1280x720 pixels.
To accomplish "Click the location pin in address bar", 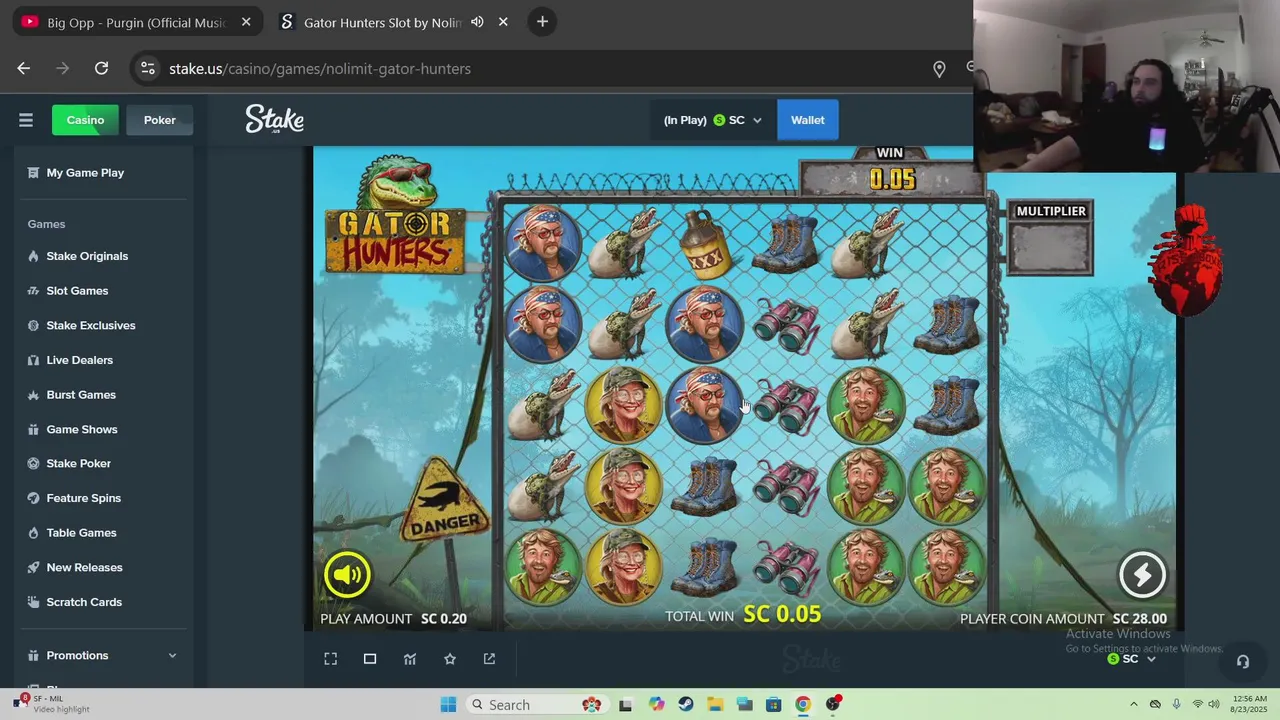I will (x=939, y=69).
